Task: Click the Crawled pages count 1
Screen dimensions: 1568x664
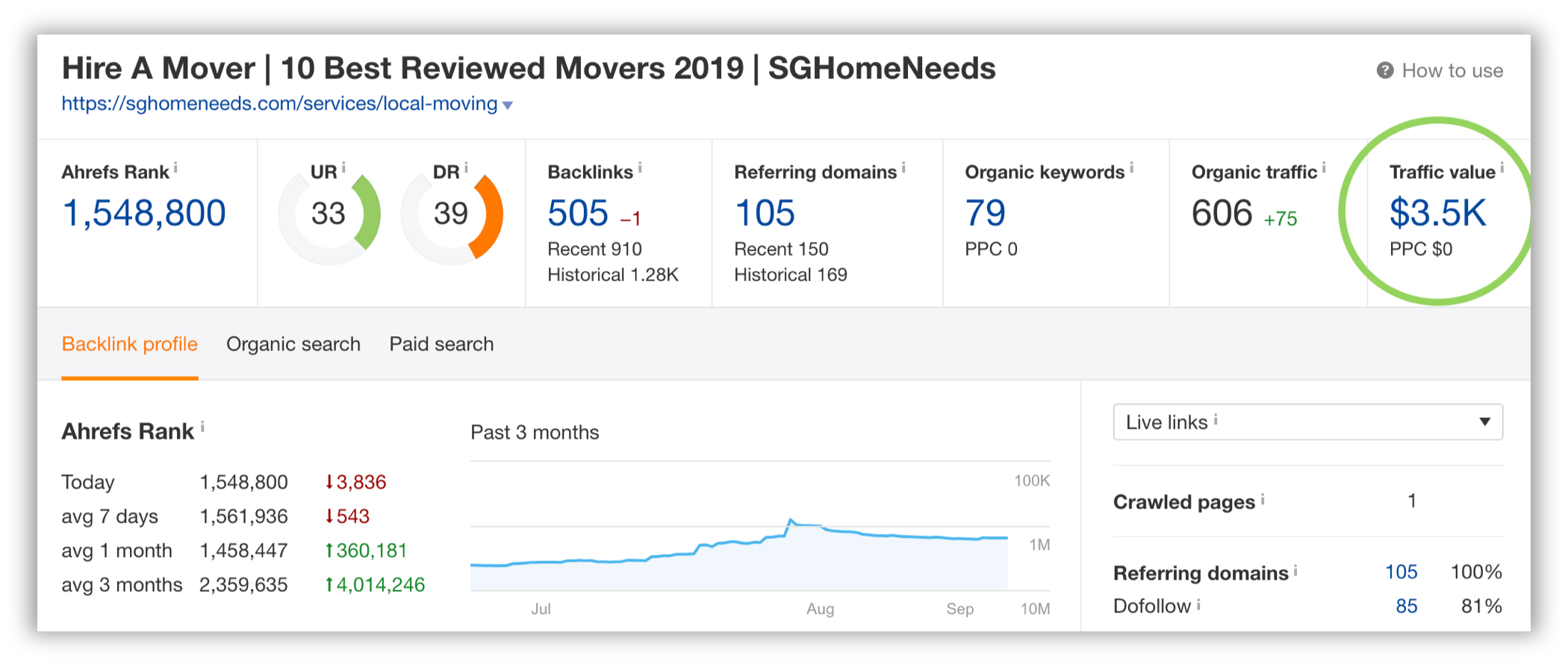Action: [1412, 500]
